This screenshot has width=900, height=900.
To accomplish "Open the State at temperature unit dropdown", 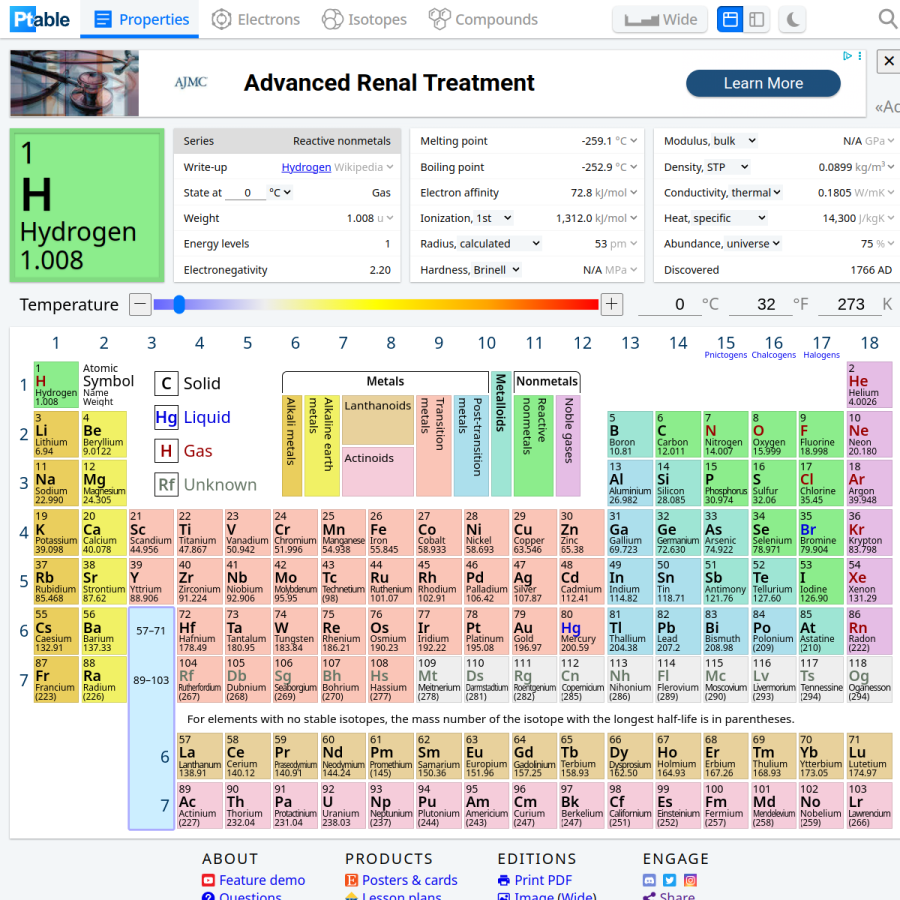I will tap(281, 192).
